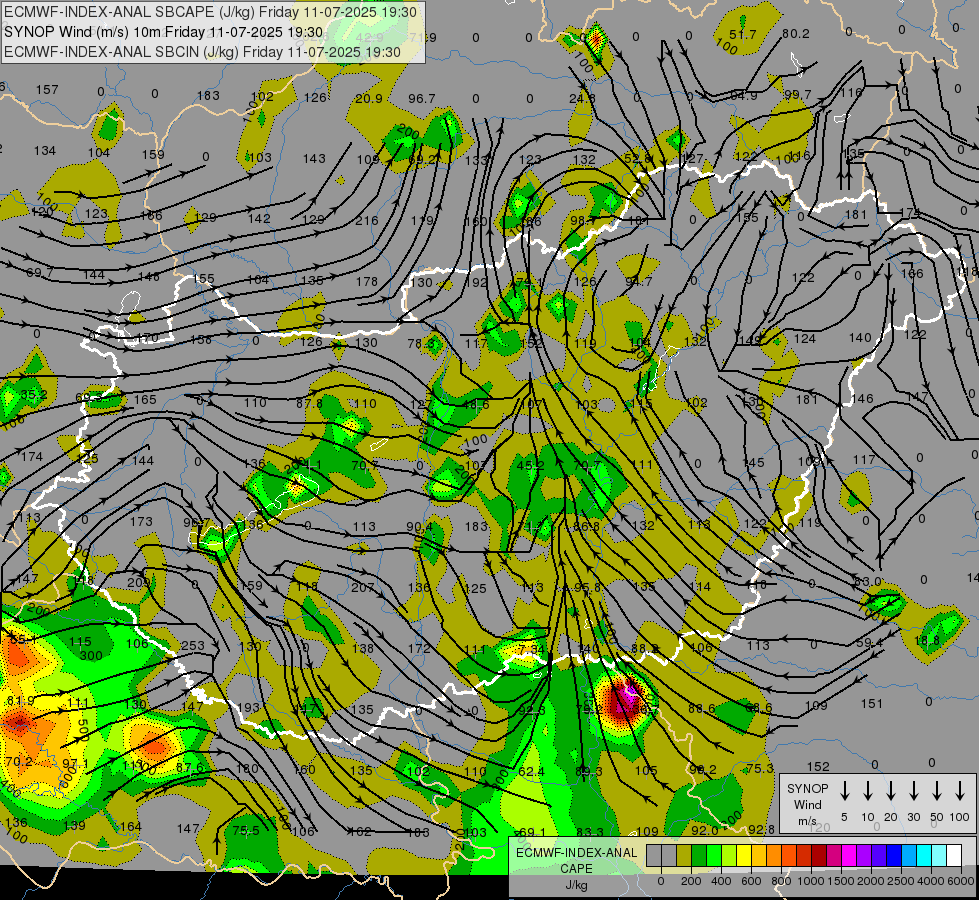Screen dimensions: 979x900
Task: Select the yellow-green swatch in CAPE scale
Action: [729, 855]
